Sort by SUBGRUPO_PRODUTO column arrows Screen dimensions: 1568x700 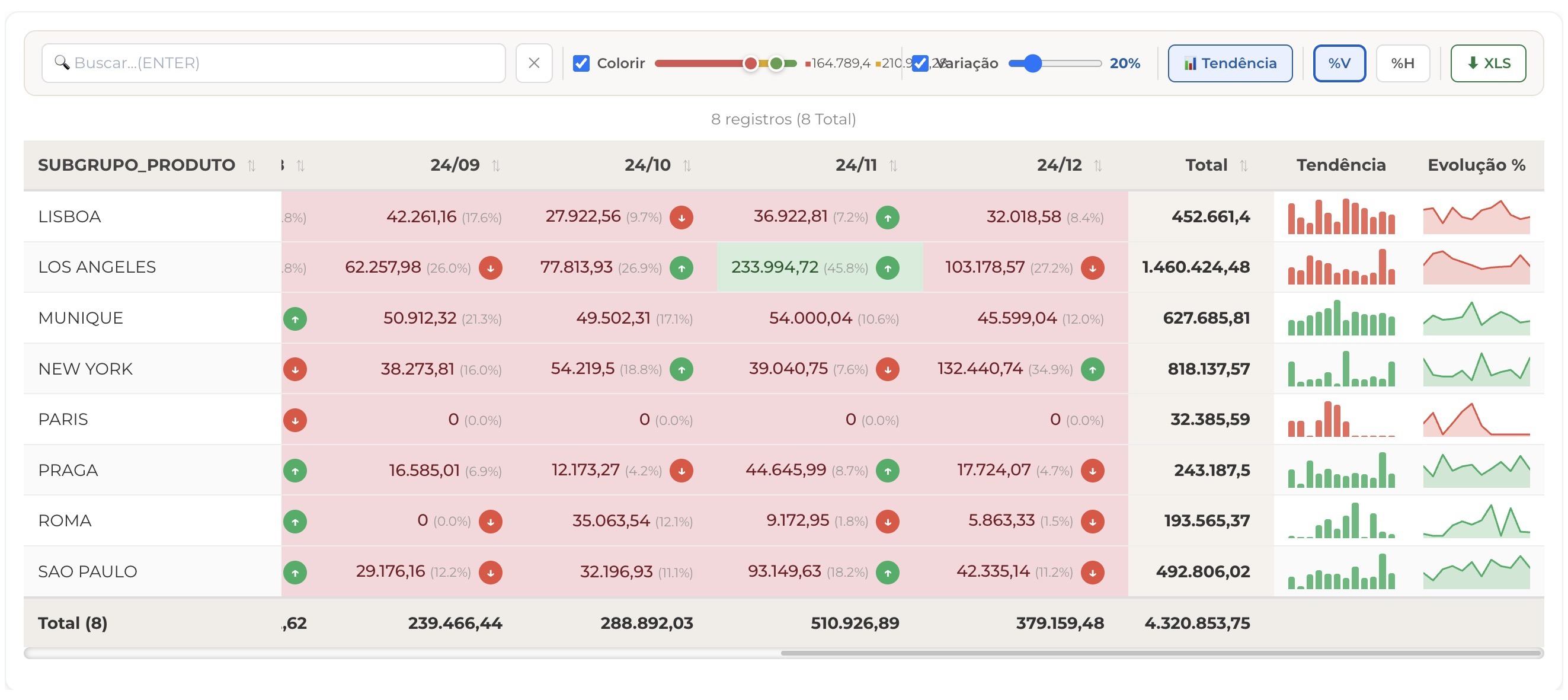[251, 165]
